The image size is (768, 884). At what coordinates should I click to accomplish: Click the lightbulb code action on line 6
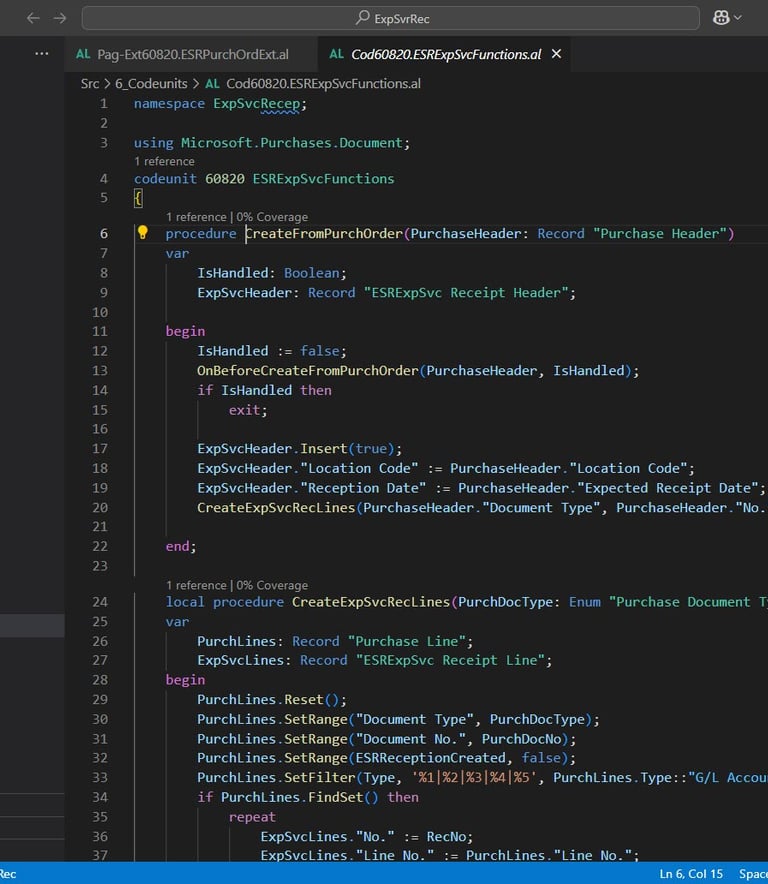click(x=143, y=233)
